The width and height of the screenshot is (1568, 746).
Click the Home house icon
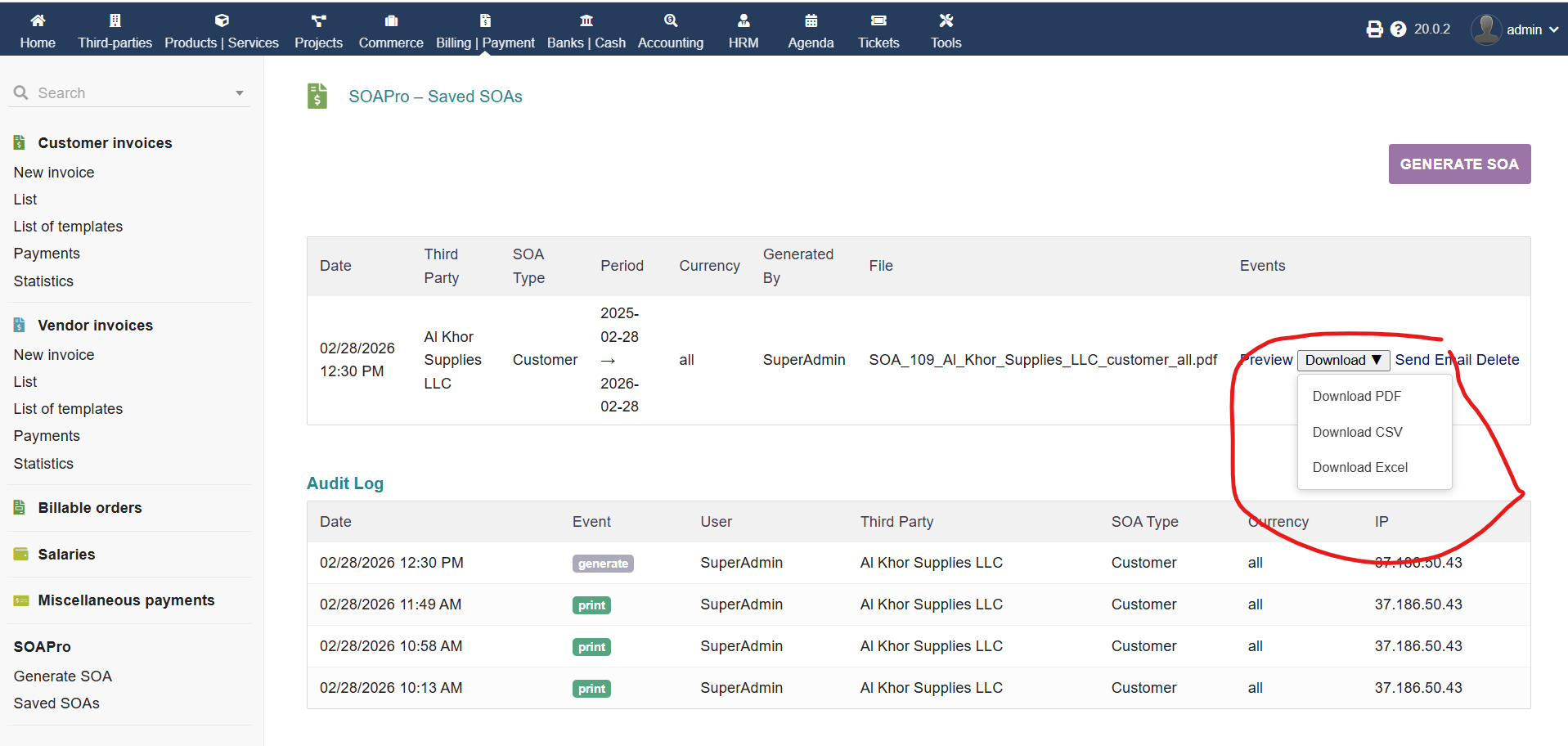coord(38,20)
